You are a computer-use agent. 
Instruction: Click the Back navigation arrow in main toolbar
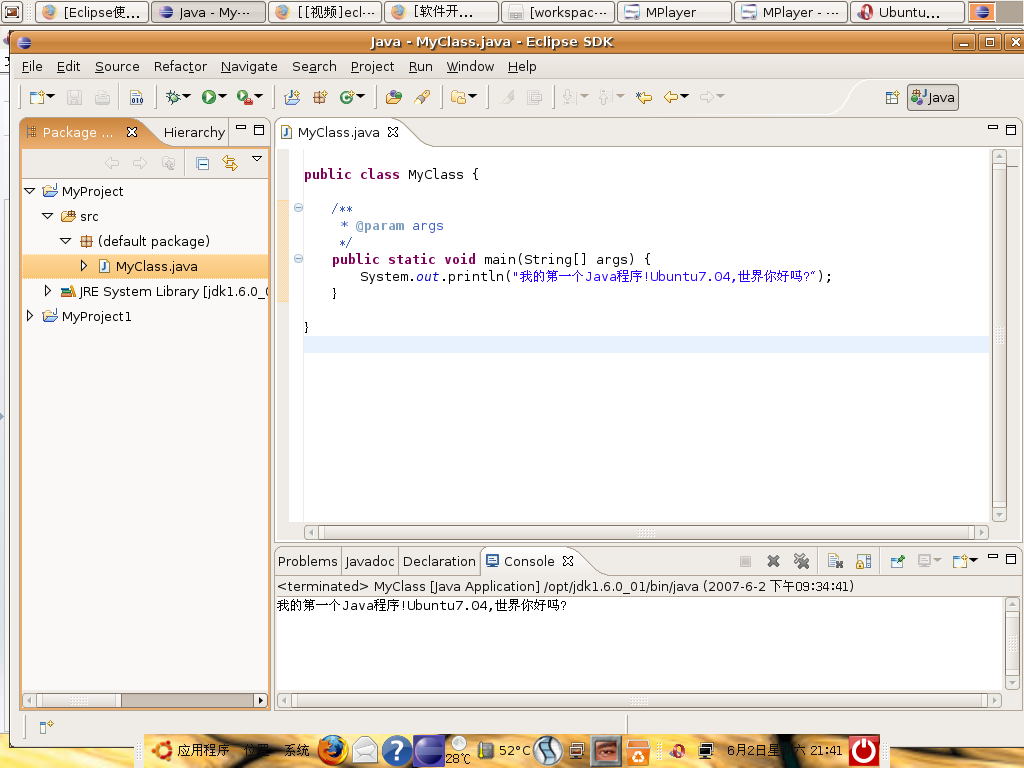[671, 97]
